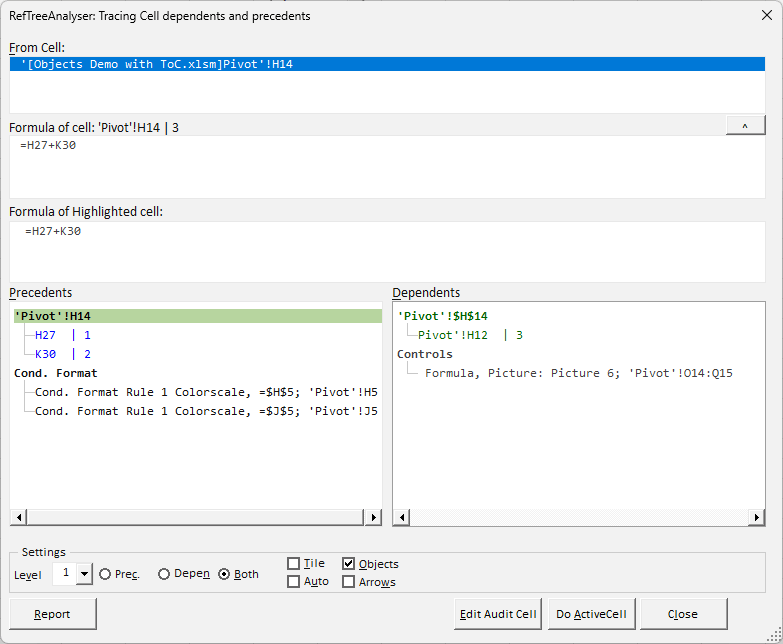The image size is (783, 644).
Task: Click the Close button
Action: 683,614
